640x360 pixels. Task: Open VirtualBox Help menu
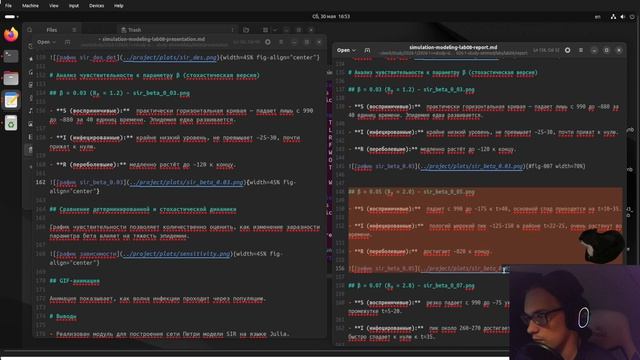tap(119, 6)
